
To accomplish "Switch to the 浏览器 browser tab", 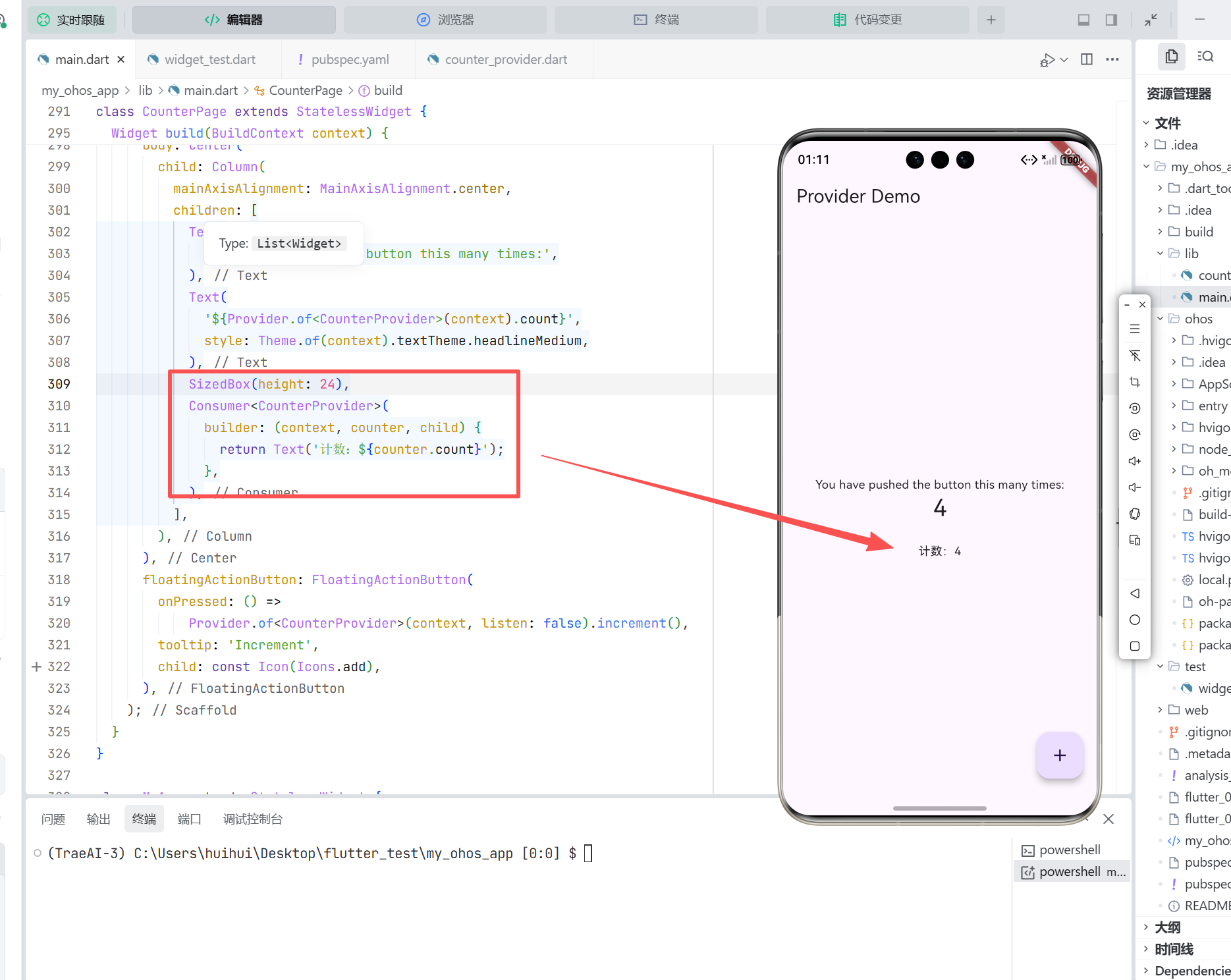I will 445,20.
